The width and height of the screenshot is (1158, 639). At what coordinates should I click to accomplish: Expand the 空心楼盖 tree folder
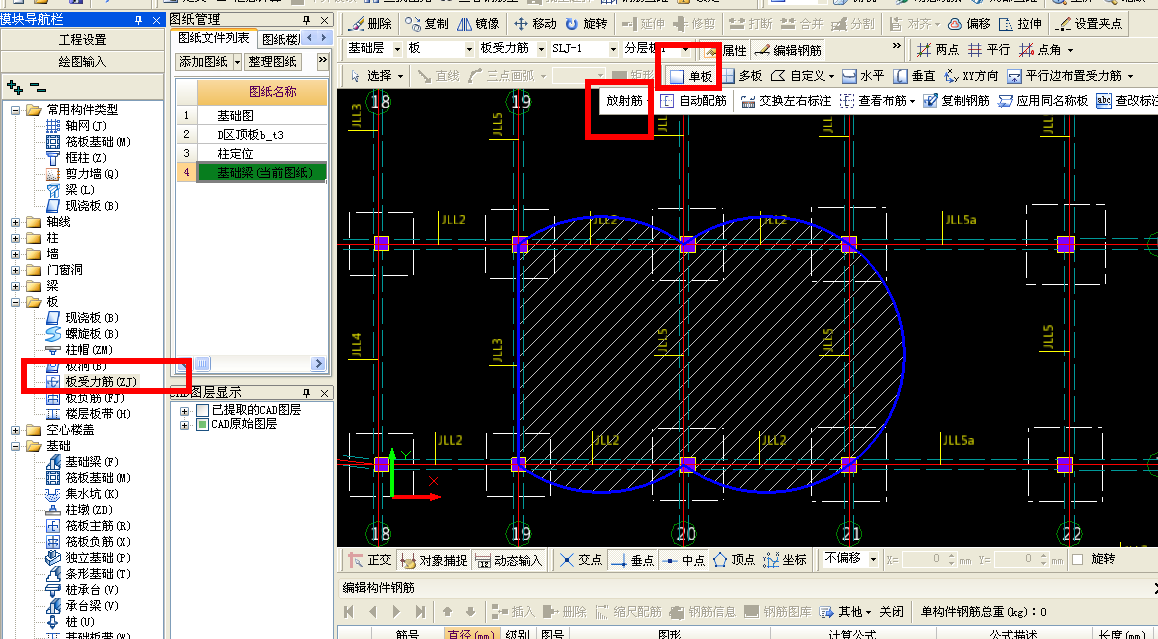16,430
